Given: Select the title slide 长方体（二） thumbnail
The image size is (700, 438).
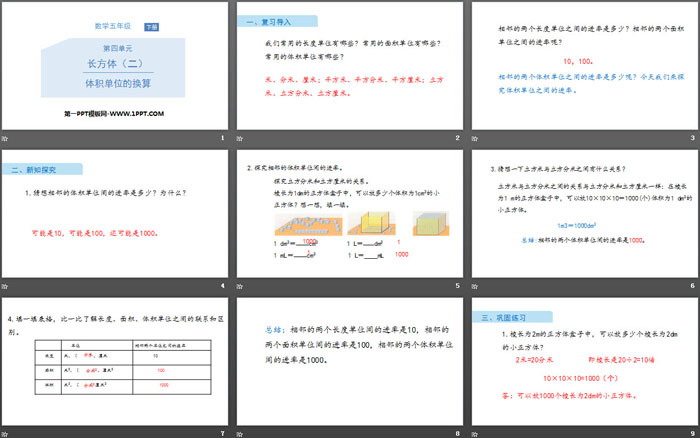Looking at the screenshot, I should (x=115, y=66).
